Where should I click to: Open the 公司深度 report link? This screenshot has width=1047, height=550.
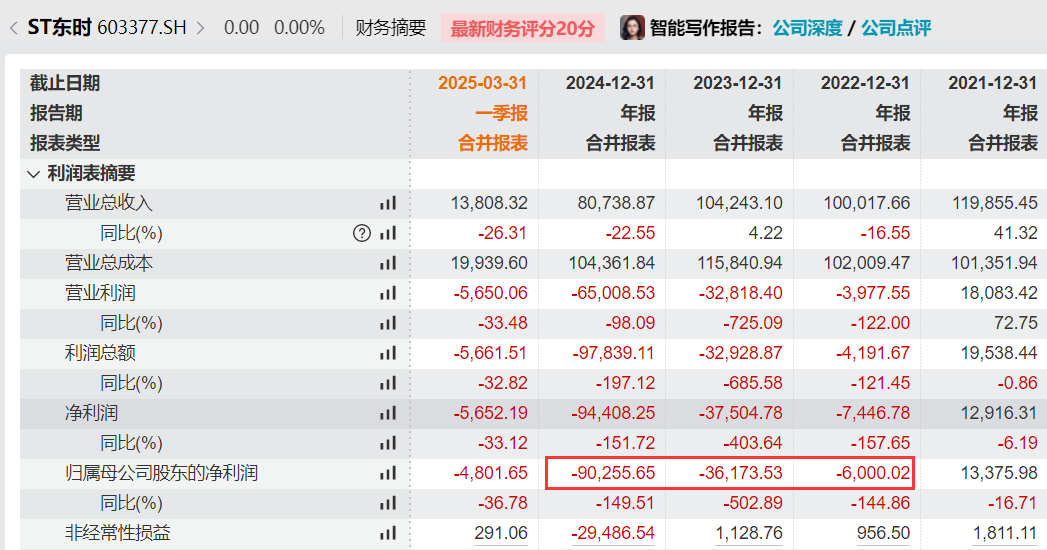[806, 28]
